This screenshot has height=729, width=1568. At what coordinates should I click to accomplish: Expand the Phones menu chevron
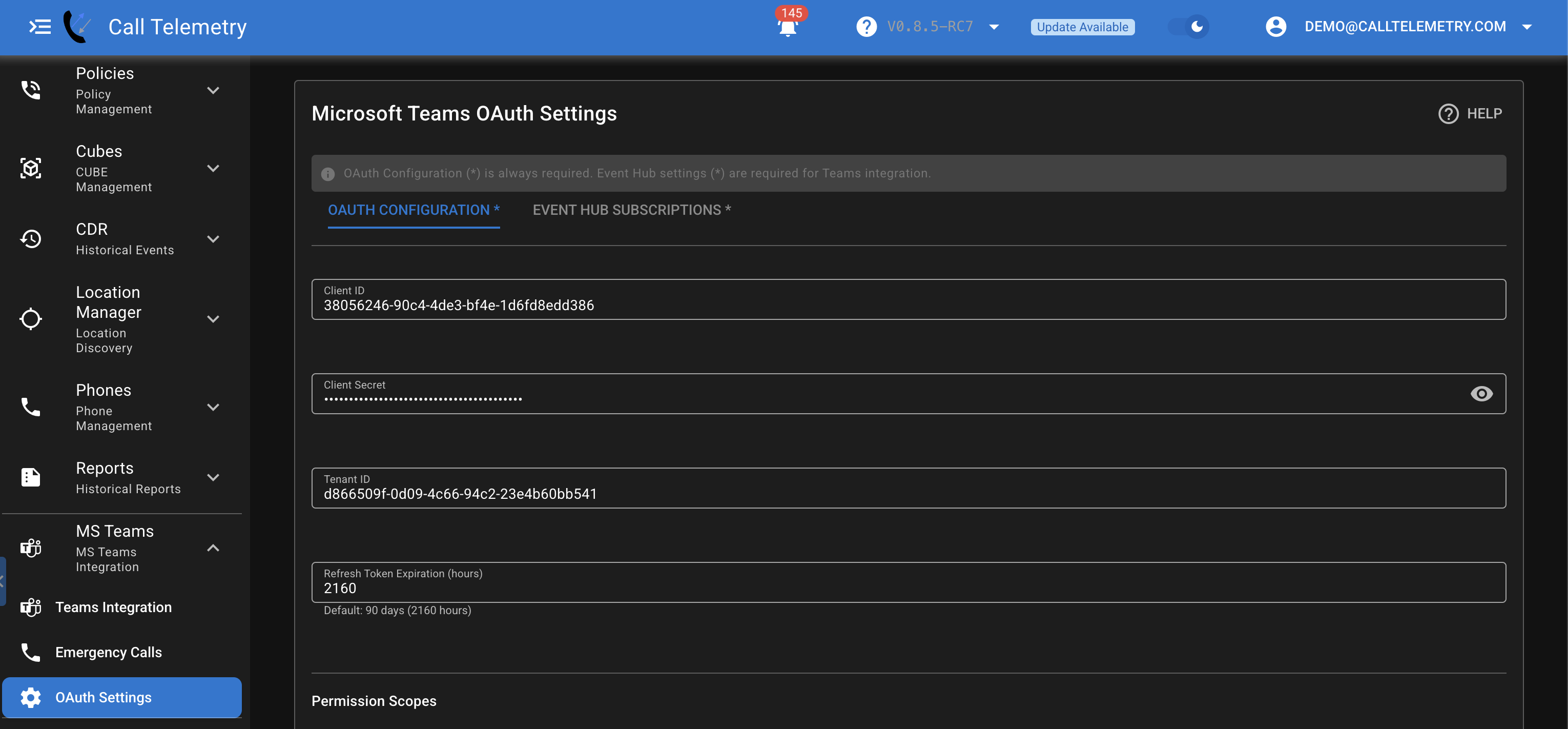pos(213,407)
